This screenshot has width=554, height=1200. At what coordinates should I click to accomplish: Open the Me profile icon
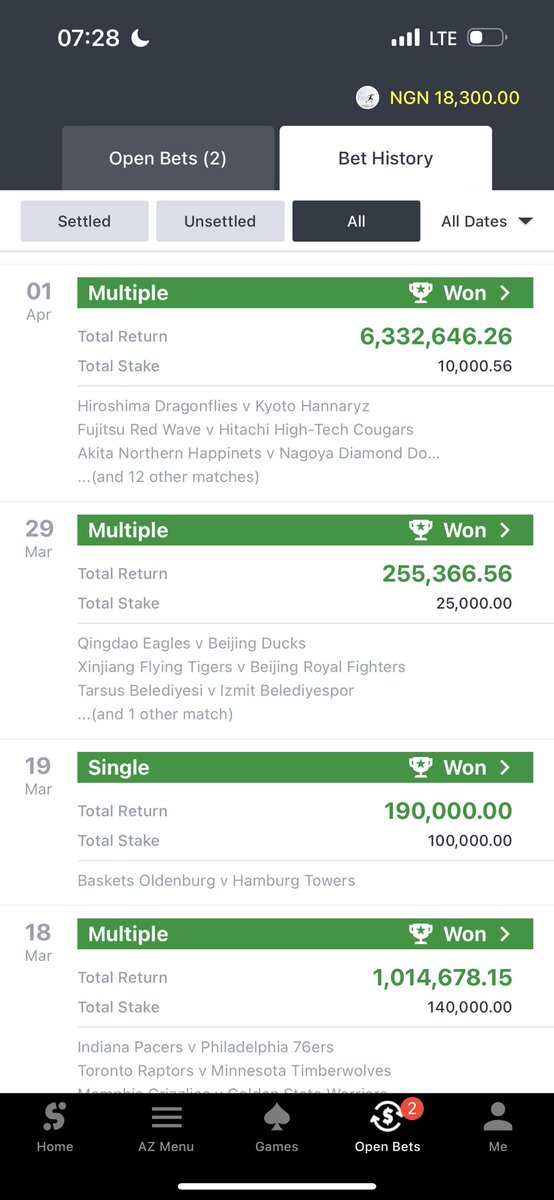[x=498, y=1117]
